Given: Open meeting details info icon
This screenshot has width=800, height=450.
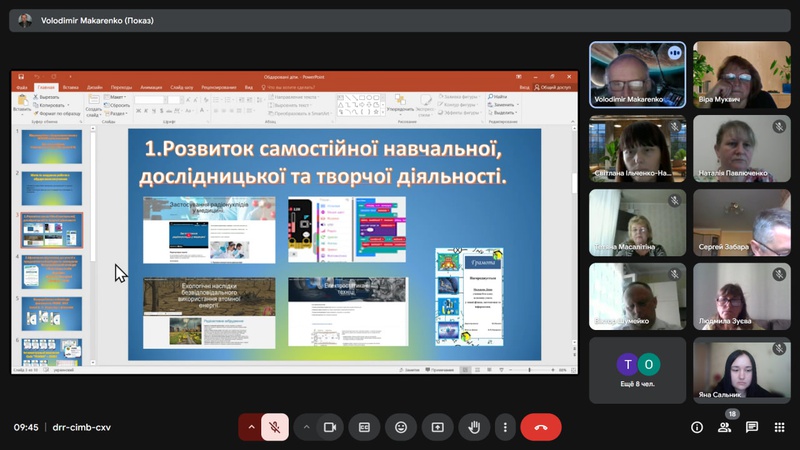Looking at the screenshot, I should tap(697, 427).
